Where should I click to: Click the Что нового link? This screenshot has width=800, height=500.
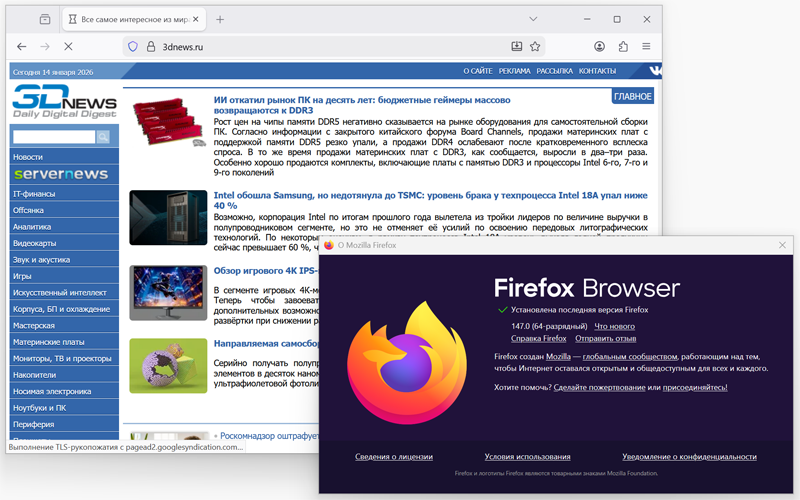coord(614,325)
